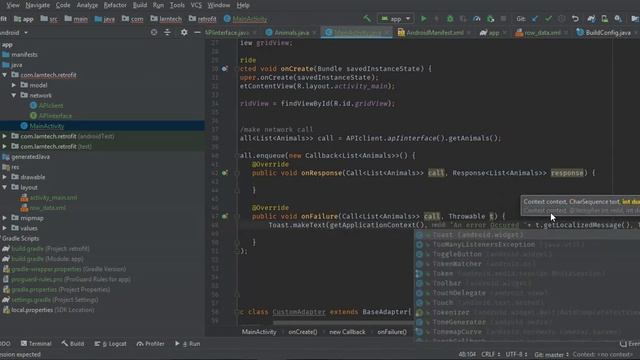
Task: Choose Toolbar autocomplete suggestion
Action: (527, 283)
